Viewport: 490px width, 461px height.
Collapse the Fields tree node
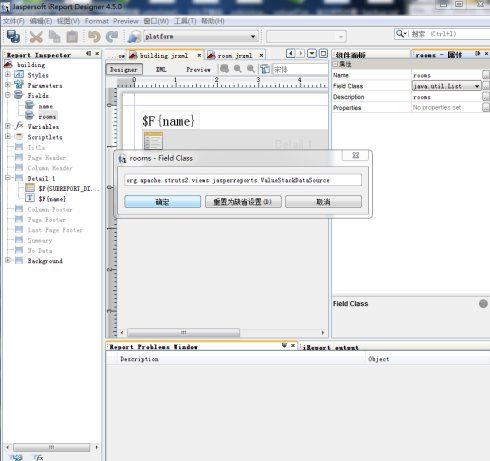click(8, 95)
